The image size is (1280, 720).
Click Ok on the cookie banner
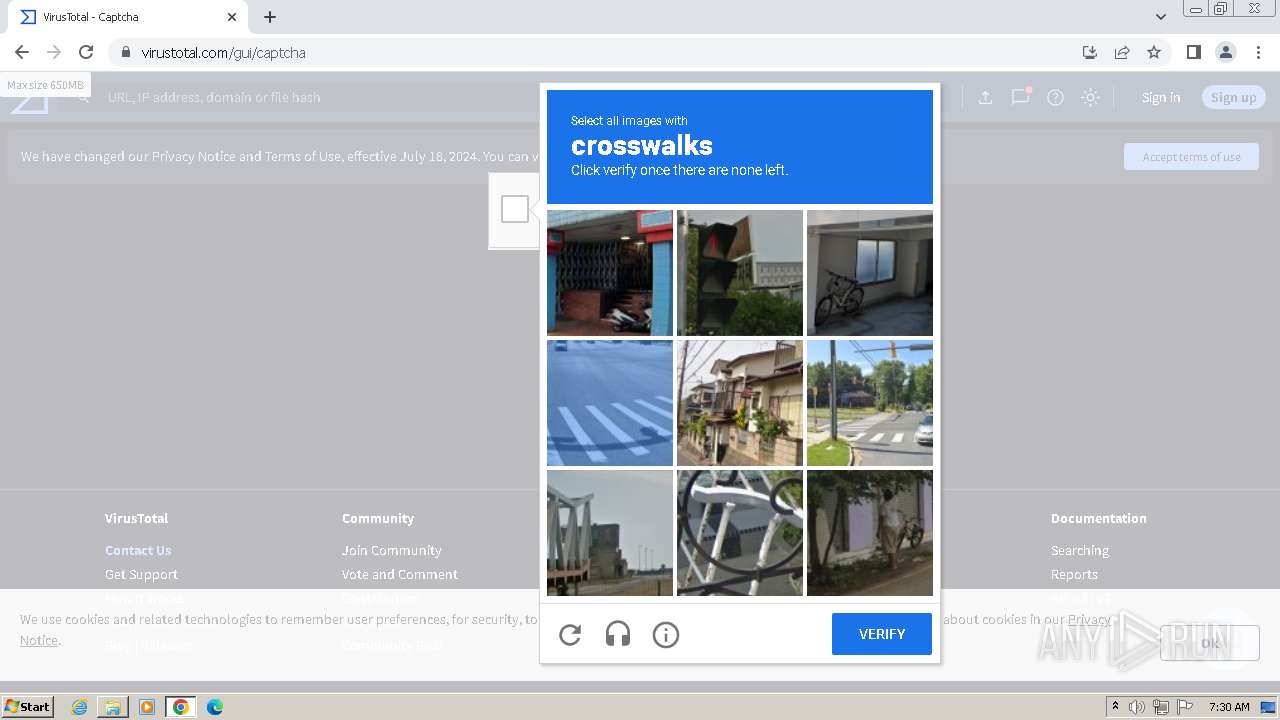click(1210, 643)
